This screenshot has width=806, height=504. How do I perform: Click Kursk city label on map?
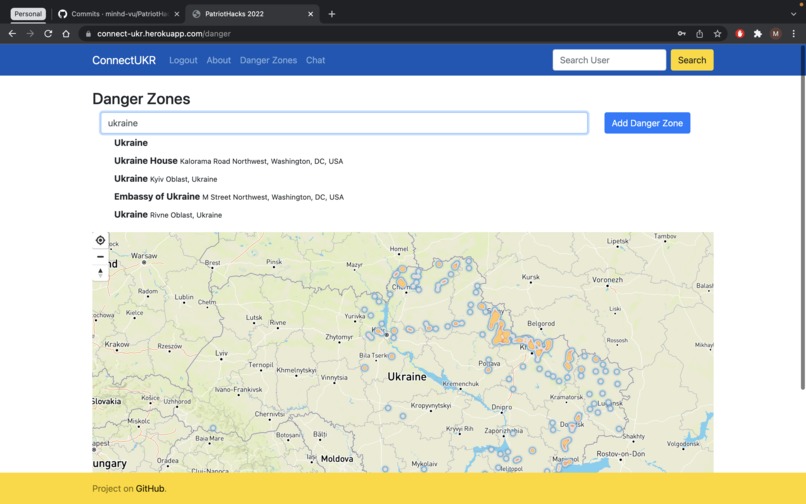point(530,277)
